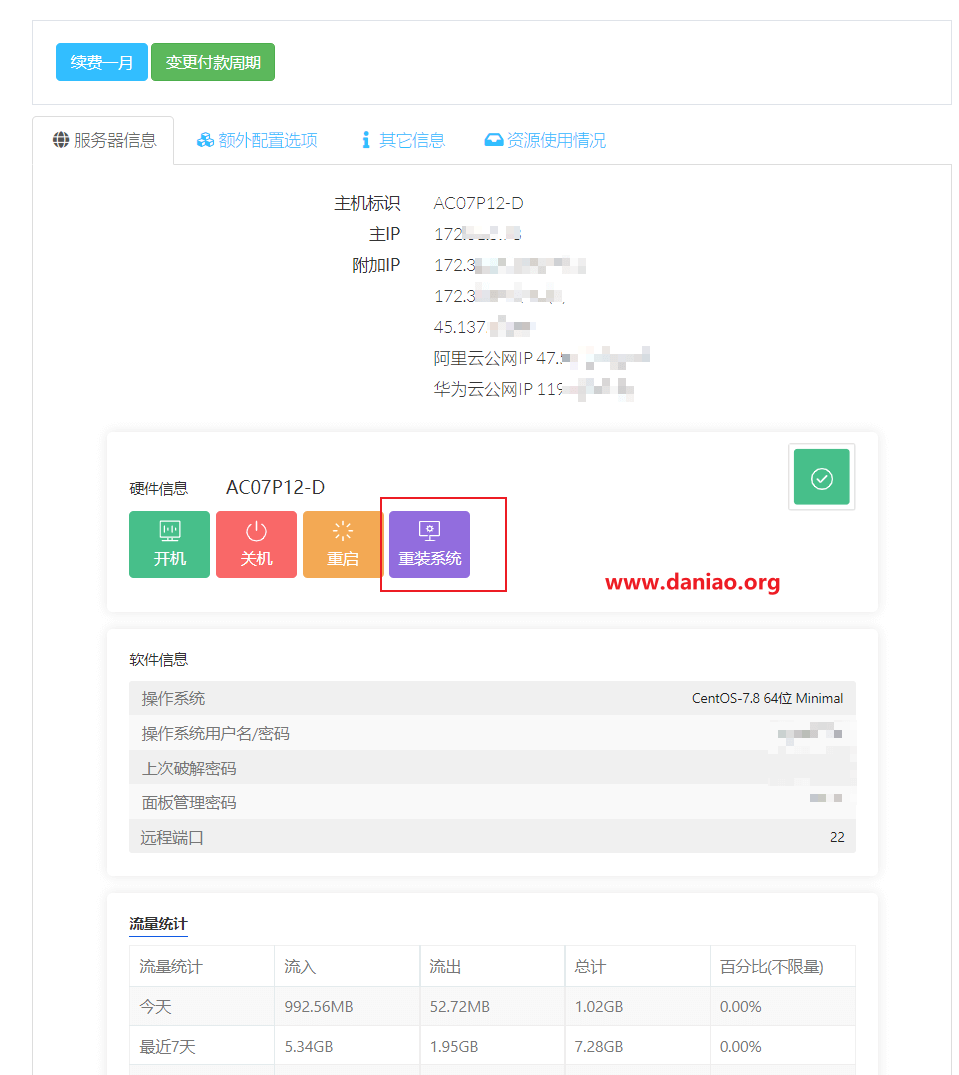Click the purple 重装系统 reinstall button

(430, 544)
